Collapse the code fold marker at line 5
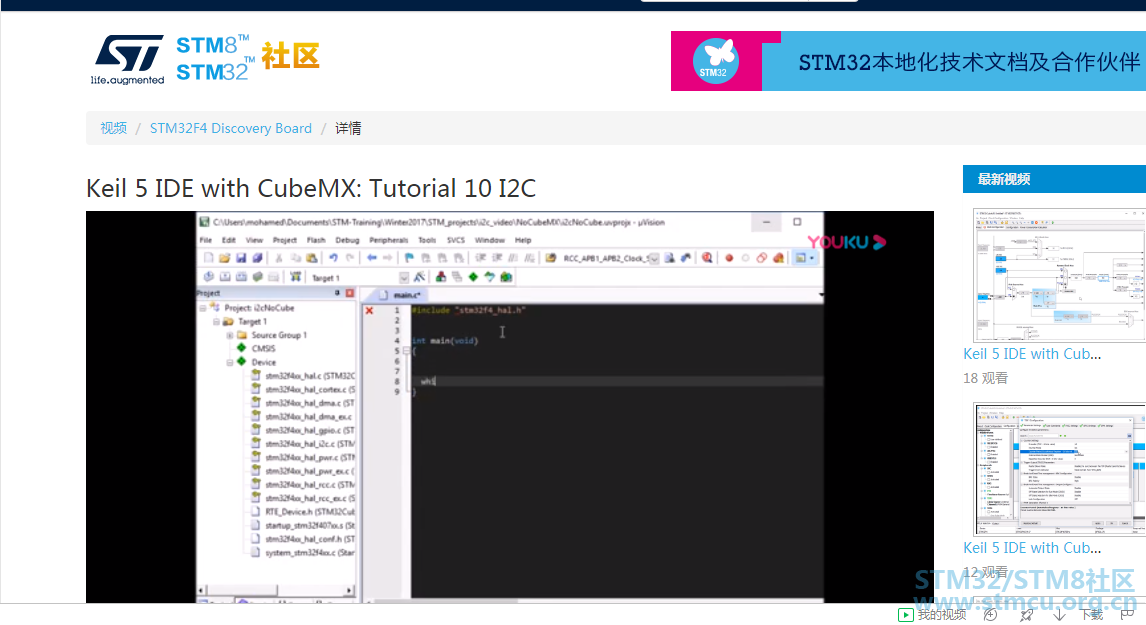Image resolution: width=1146 pixels, height=625 pixels. click(406, 350)
